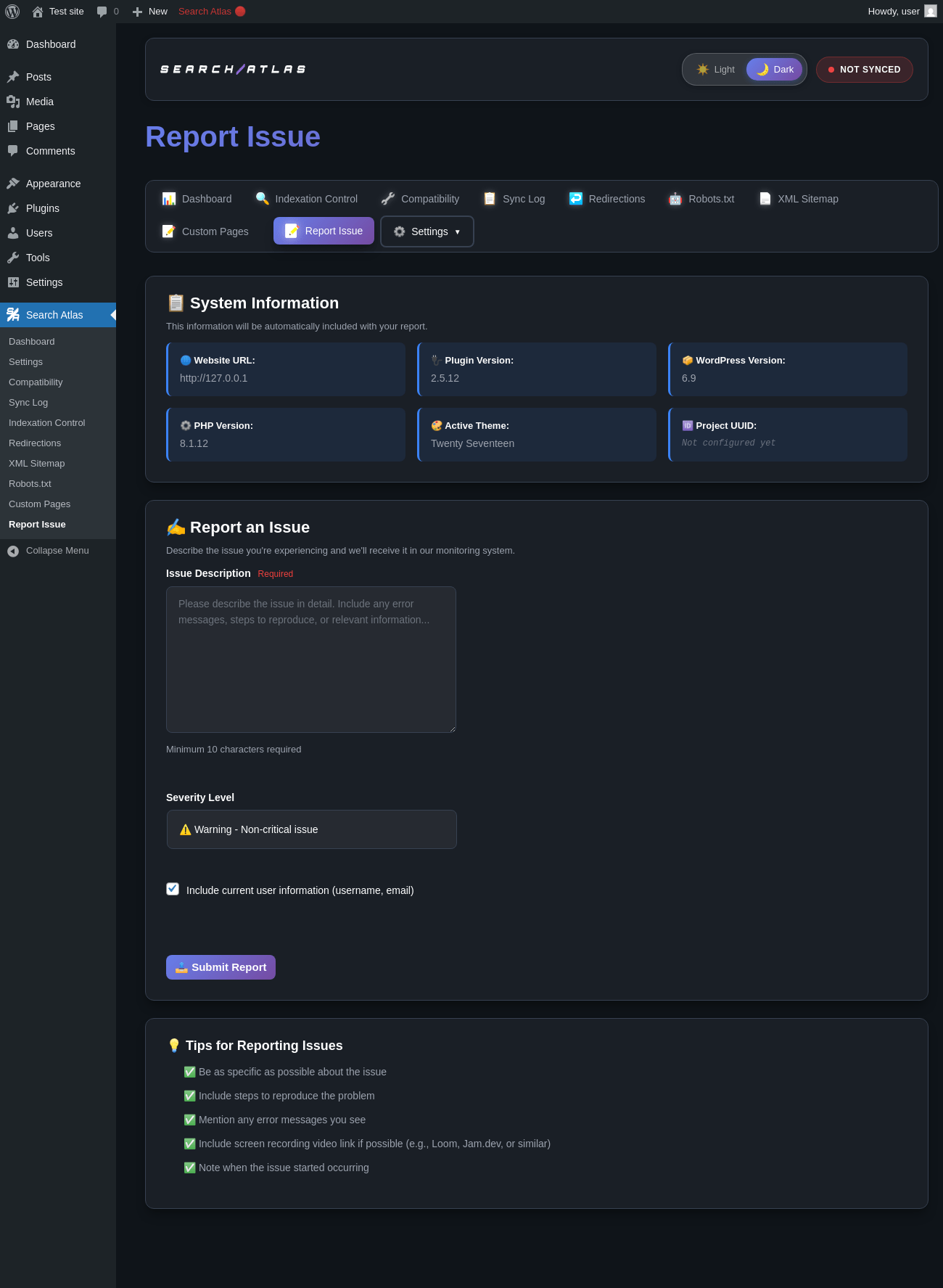Open Search Atlas link in admin bar
This screenshot has width=943, height=1288.
[x=212, y=12]
